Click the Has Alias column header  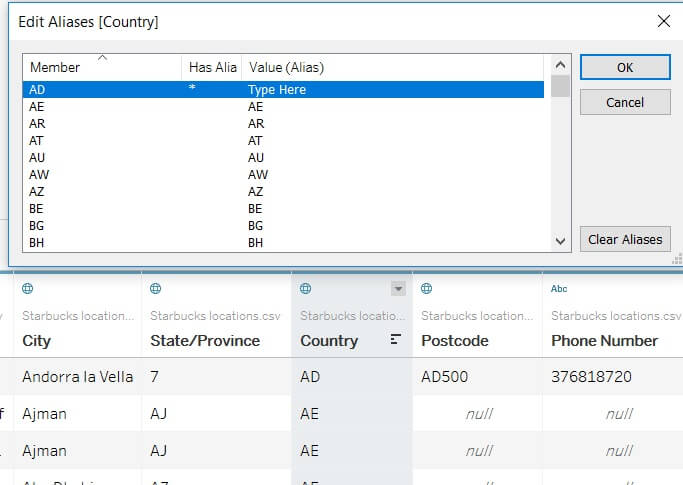[x=212, y=67]
